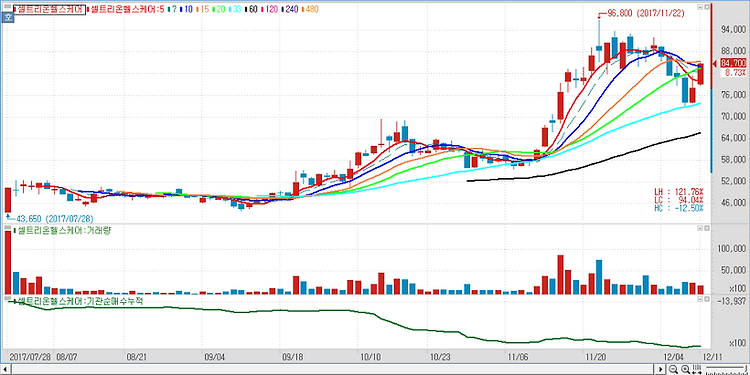750x375 pixels.
Task: Select the purple 240-day moving average legend
Action: click(x=291, y=9)
